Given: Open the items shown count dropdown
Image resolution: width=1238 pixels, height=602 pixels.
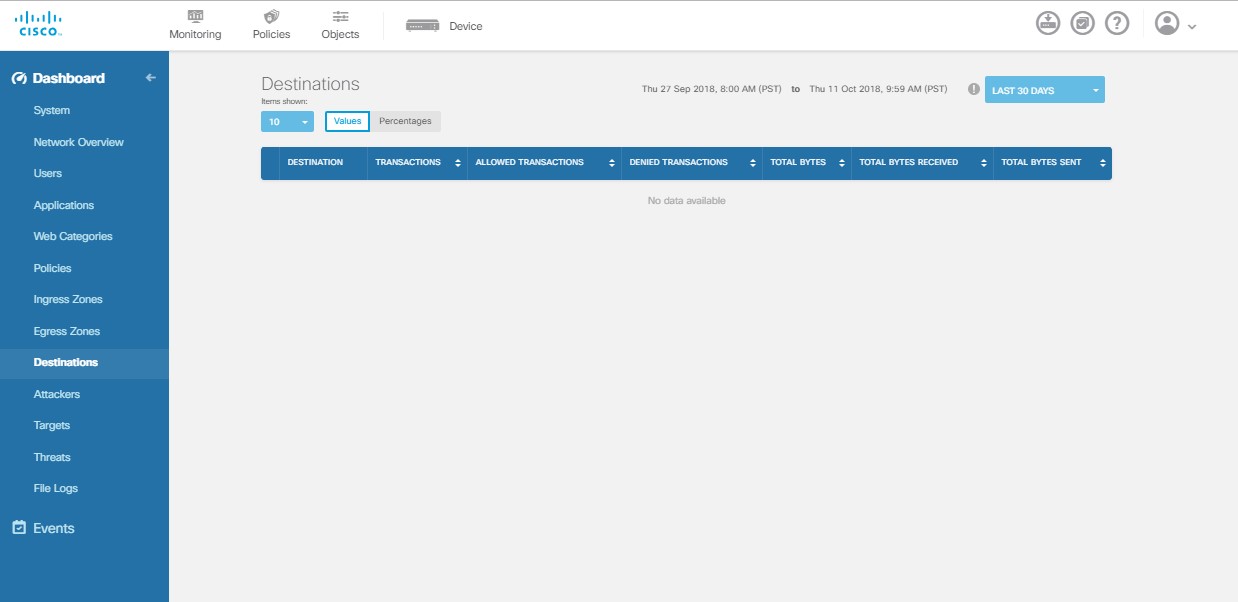Looking at the screenshot, I should point(288,121).
